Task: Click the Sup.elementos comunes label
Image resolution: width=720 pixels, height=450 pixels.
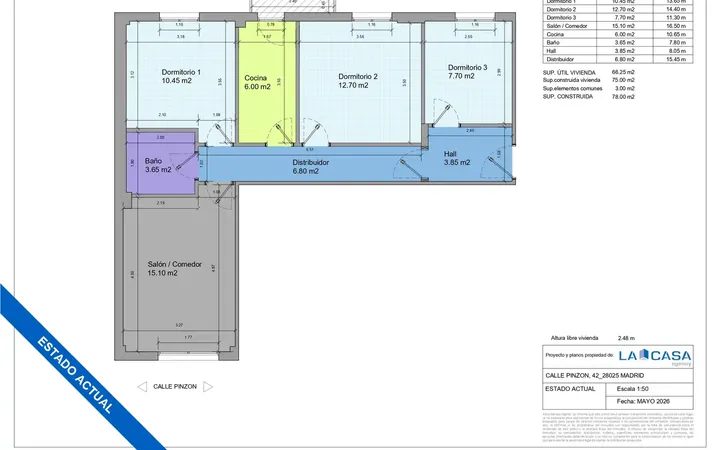Action: pos(572,89)
